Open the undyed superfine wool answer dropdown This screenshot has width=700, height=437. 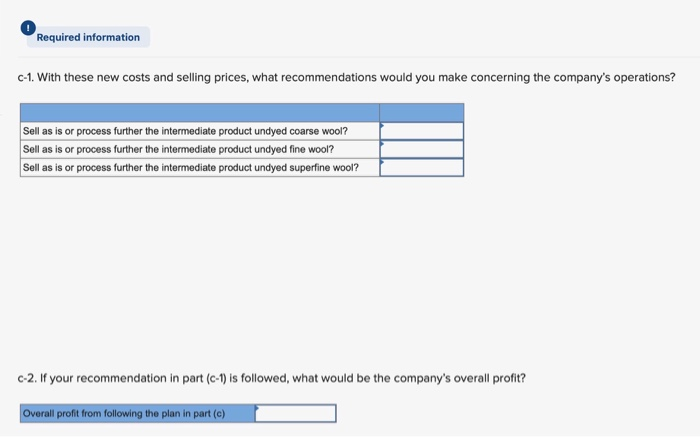(421, 167)
